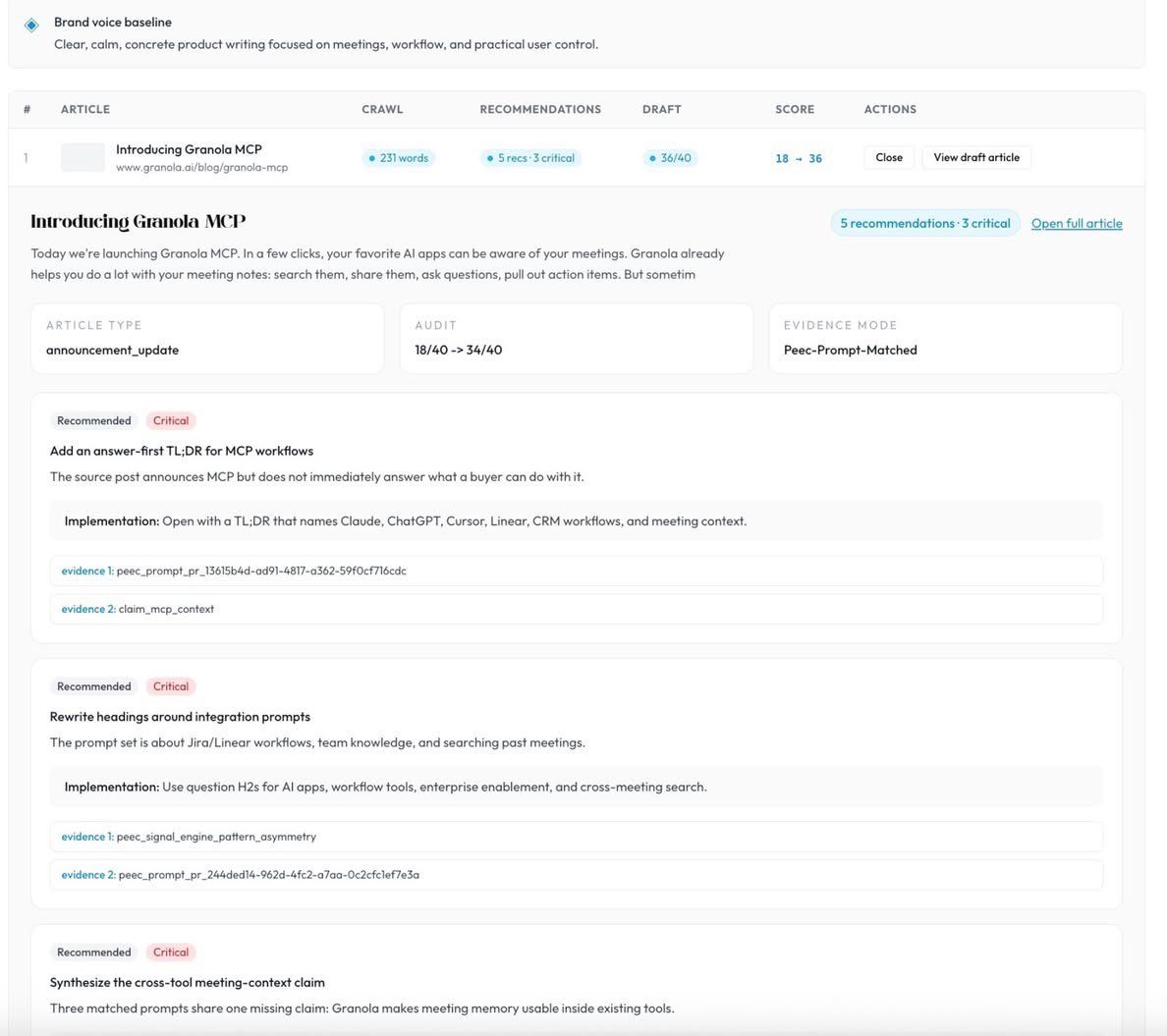Click the TL;DR Implementation note box

pyautogui.click(x=576, y=521)
